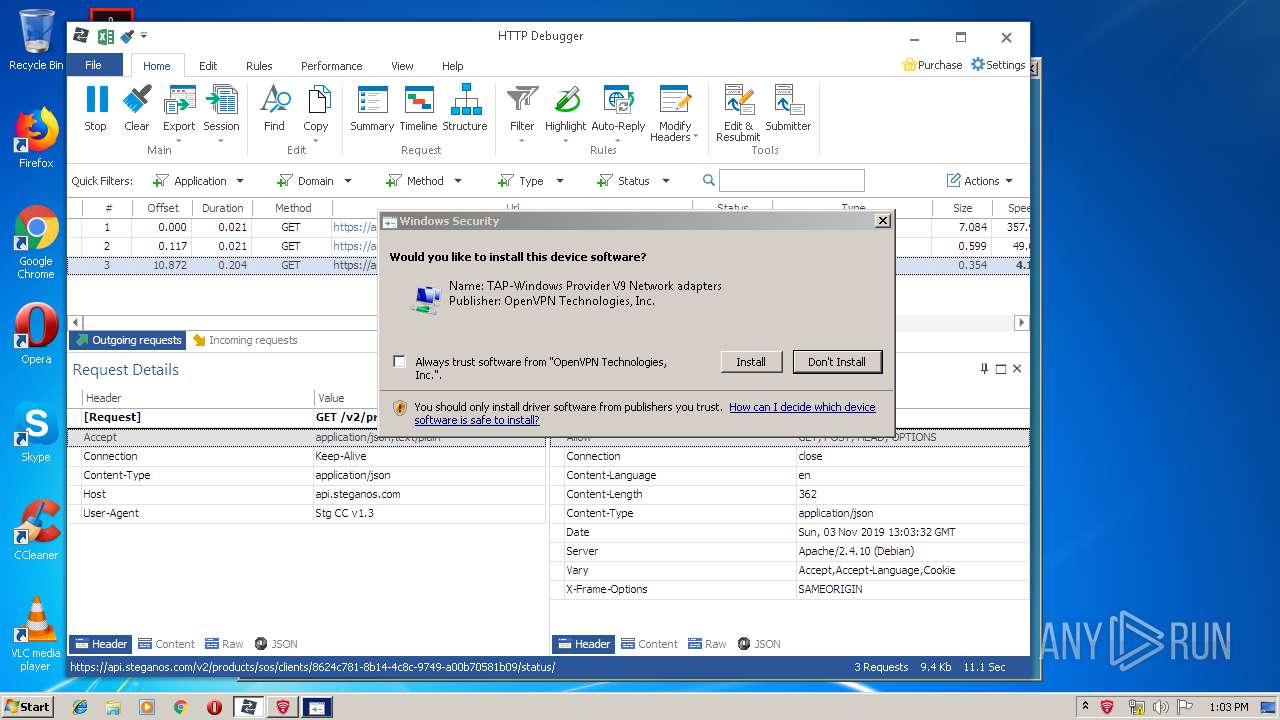Click Internet Explorer taskbar icon
This screenshot has height=720, width=1280.
click(80, 707)
